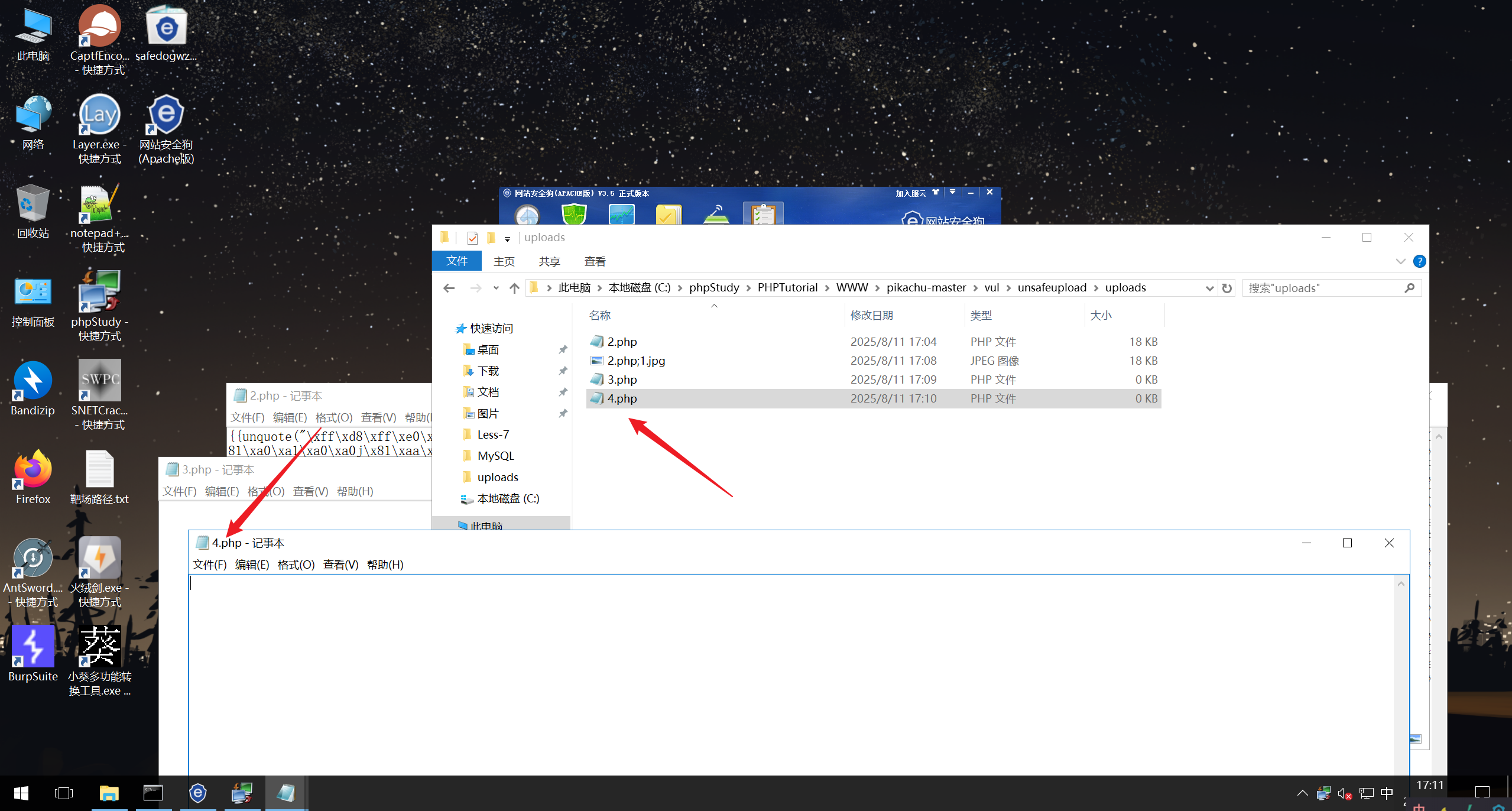Click the Explorer help question mark icon
The height and width of the screenshot is (811, 1512).
pos(1419,261)
